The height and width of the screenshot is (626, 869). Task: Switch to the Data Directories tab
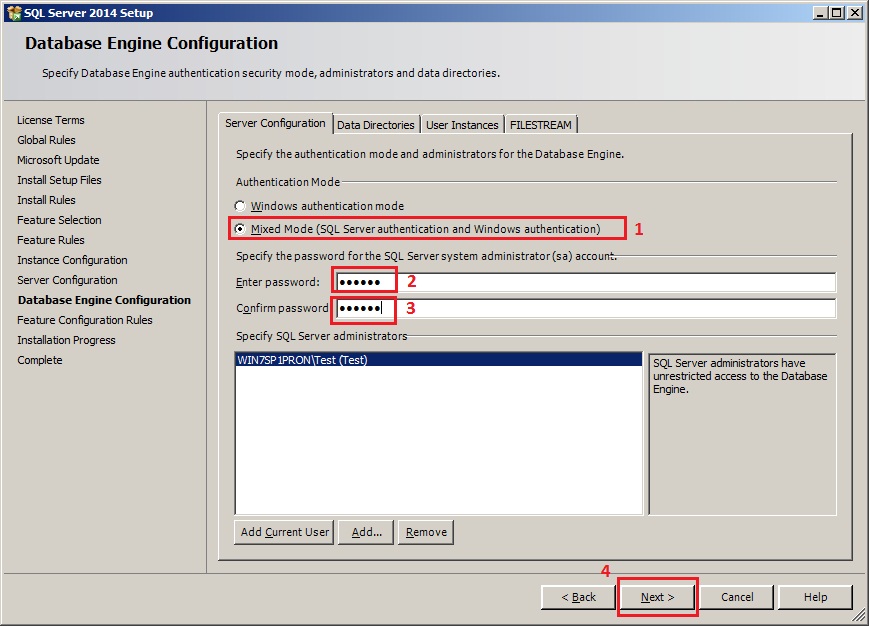coord(376,125)
